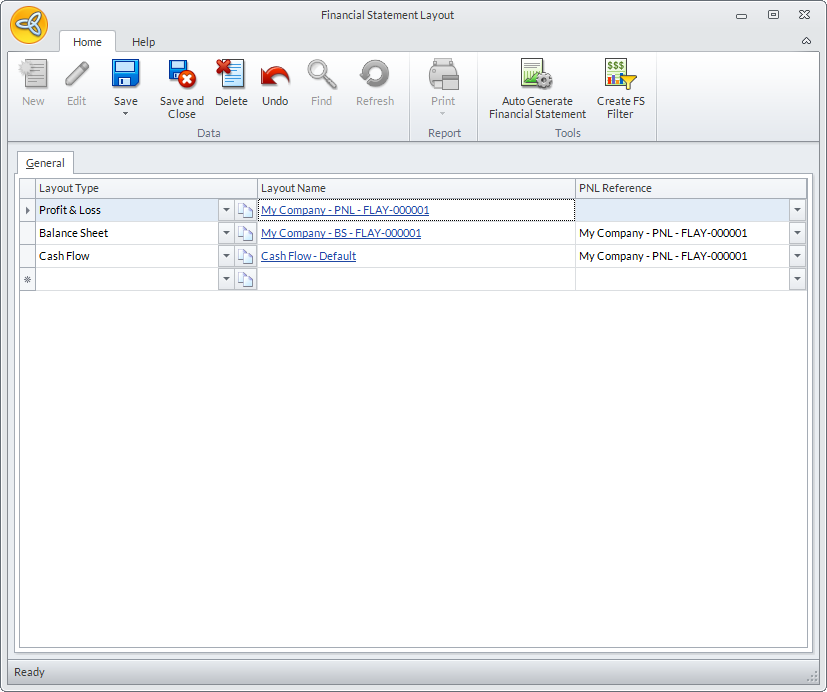Click the copy icon in Cash Flow row
This screenshot has width=827, height=692.
(246, 256)
